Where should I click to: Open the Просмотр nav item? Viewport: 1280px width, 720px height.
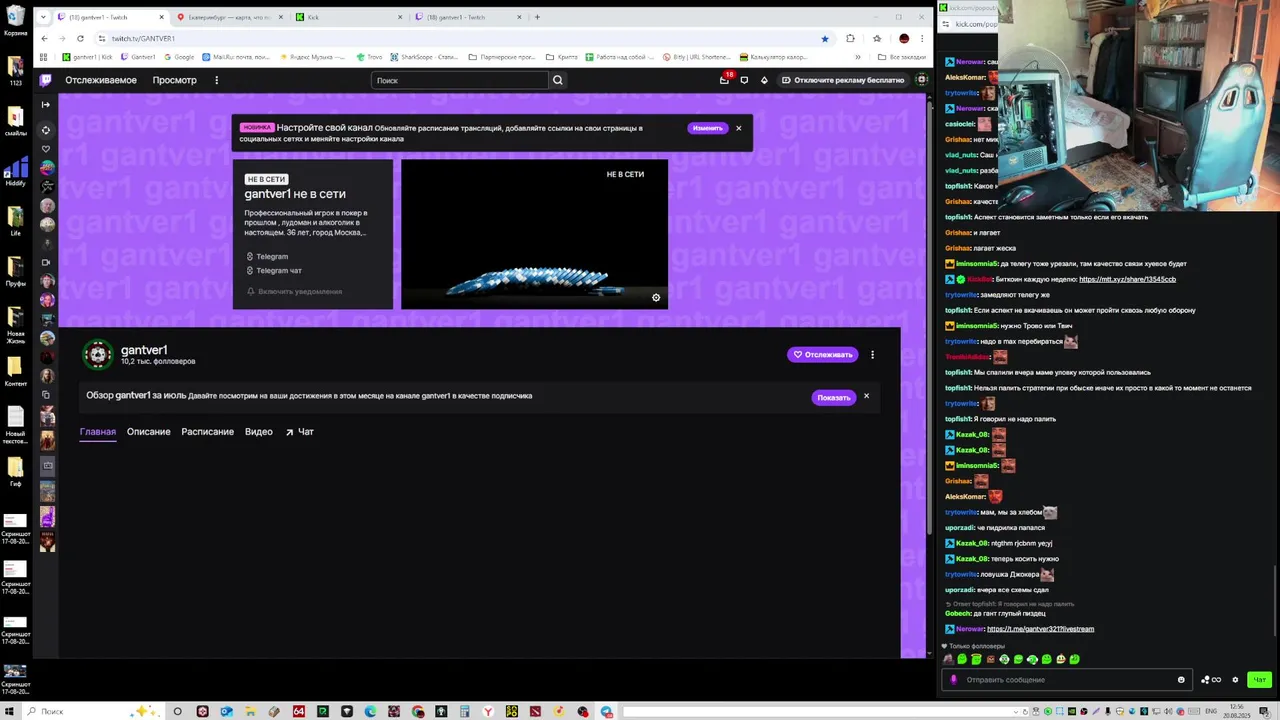[x=175, y=80]
